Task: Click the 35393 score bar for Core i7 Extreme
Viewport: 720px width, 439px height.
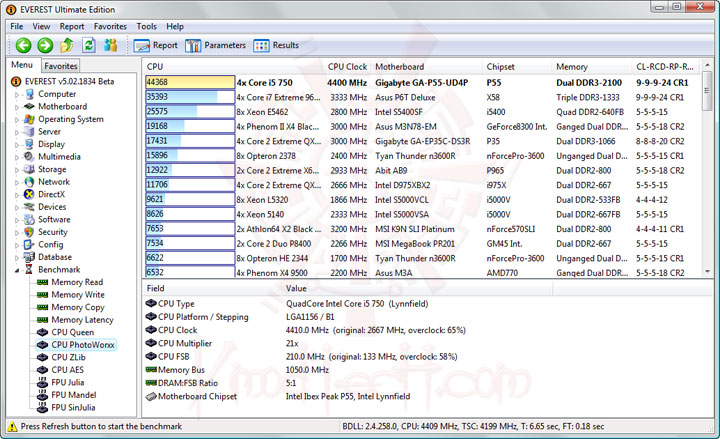Action: click(190, 97)
